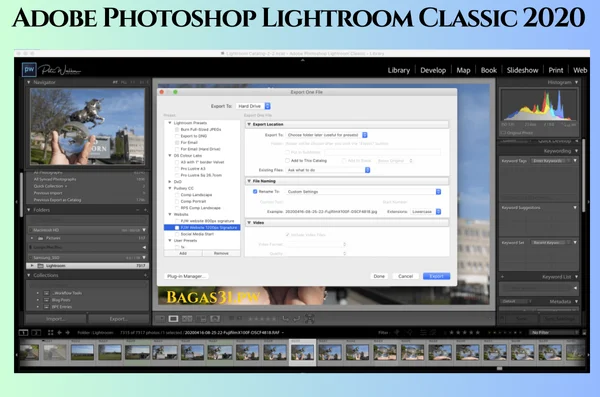Viewport: 600px width, 397px height.
Task: Collapse the right panel with edge arrow
Action: [x=588, y=202]
